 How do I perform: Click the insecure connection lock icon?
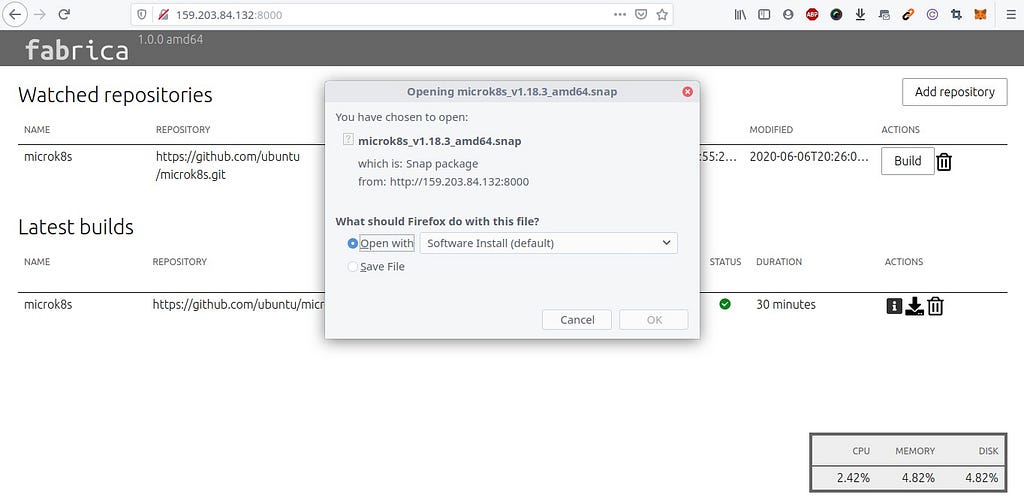[163, 14]
